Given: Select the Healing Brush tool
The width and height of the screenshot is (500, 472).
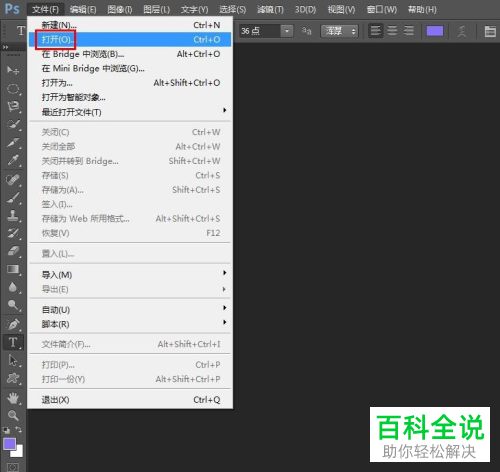Looking at the screenshot, I should point(13,180).
